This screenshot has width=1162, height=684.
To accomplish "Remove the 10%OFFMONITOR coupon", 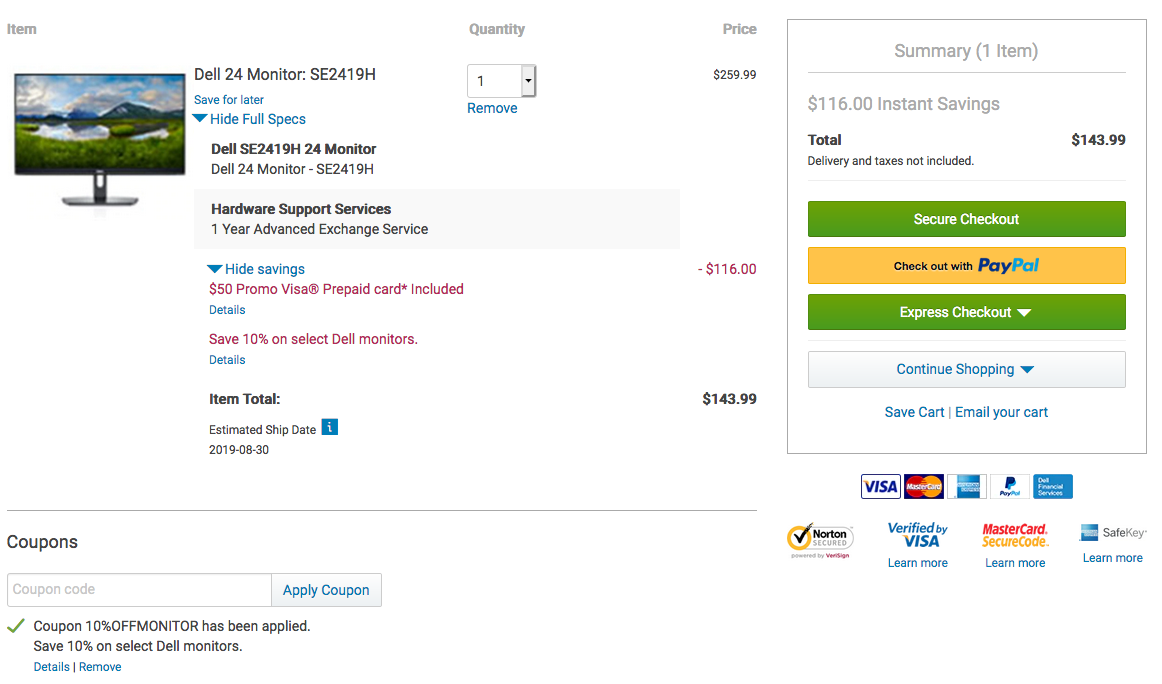I will 100,666.
